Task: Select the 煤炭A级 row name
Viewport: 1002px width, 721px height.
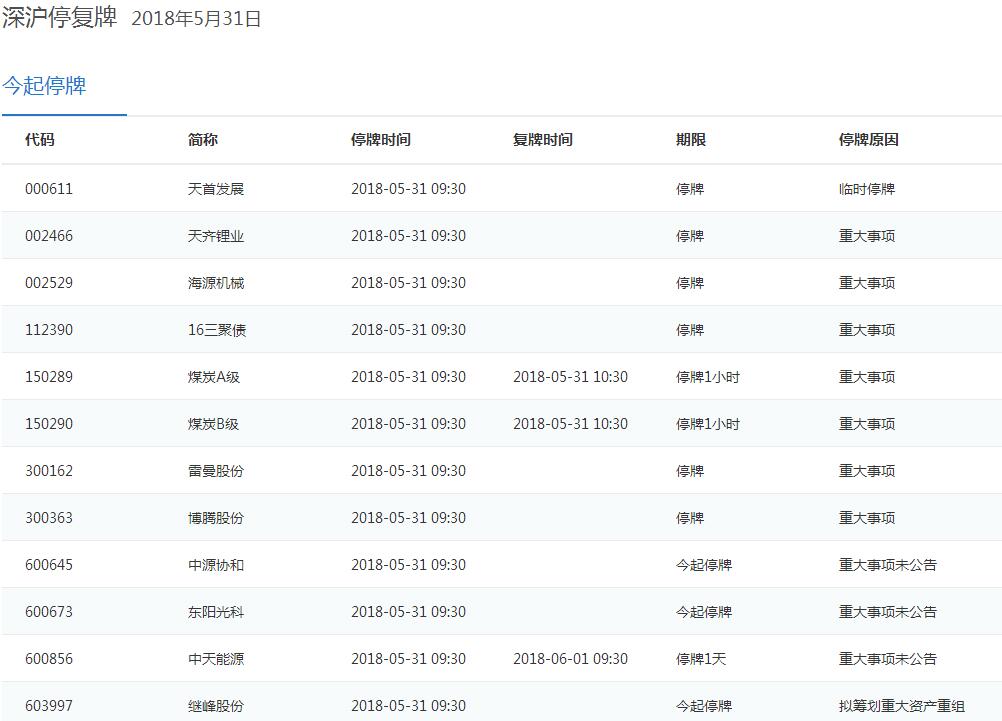Action: (x=214, y=377)
